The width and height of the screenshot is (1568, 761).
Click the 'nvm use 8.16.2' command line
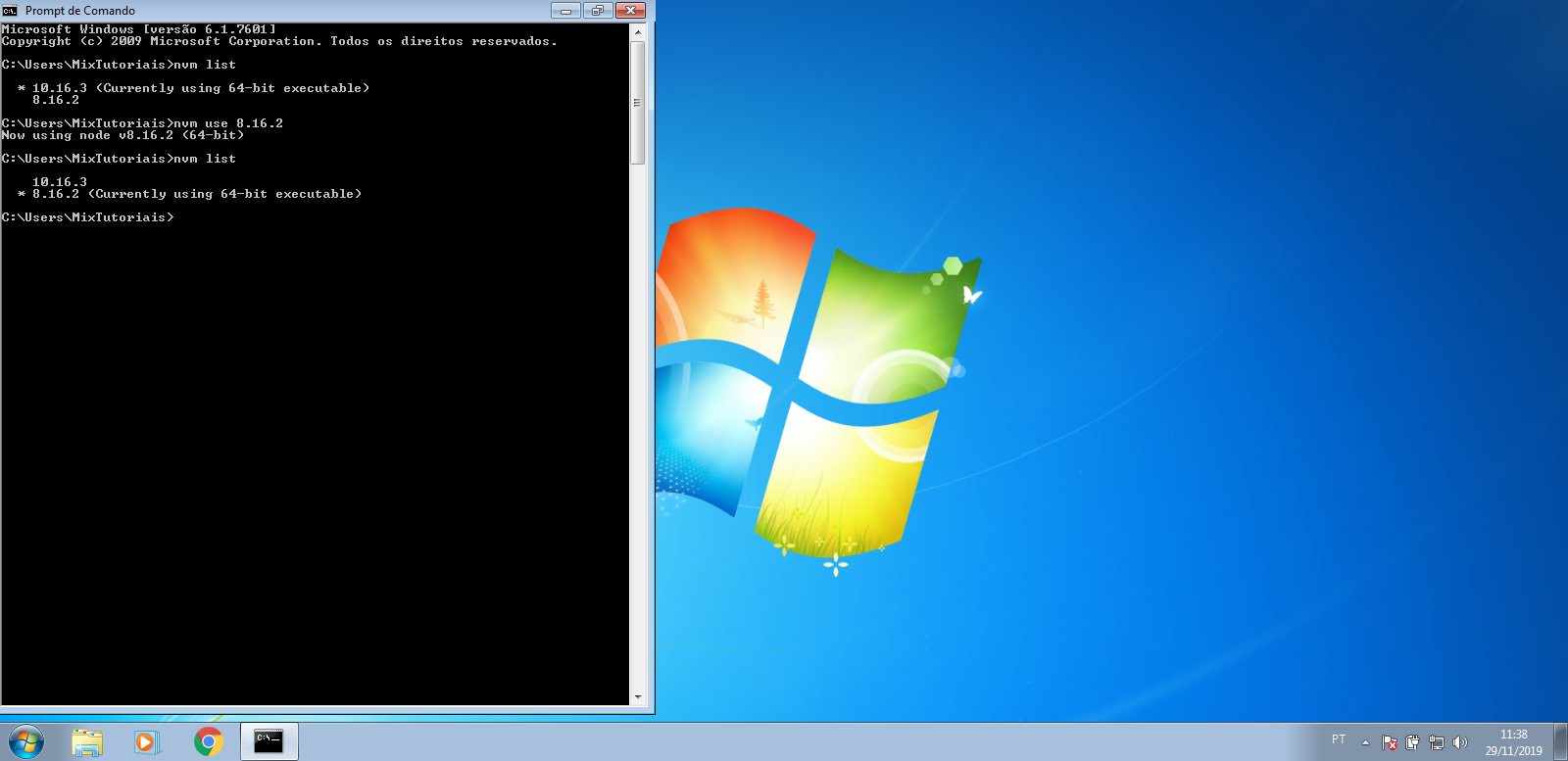[143, 123]
